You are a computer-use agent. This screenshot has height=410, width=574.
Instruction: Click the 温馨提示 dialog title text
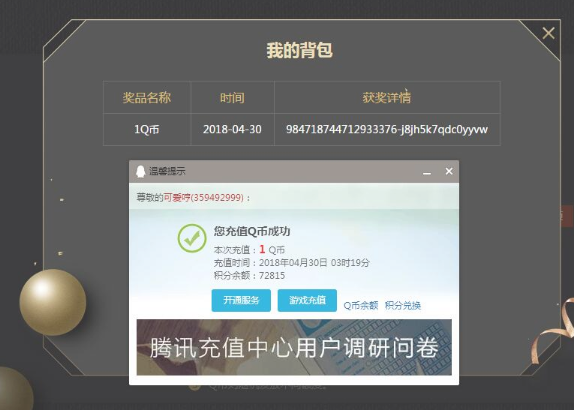coord(167,171)
